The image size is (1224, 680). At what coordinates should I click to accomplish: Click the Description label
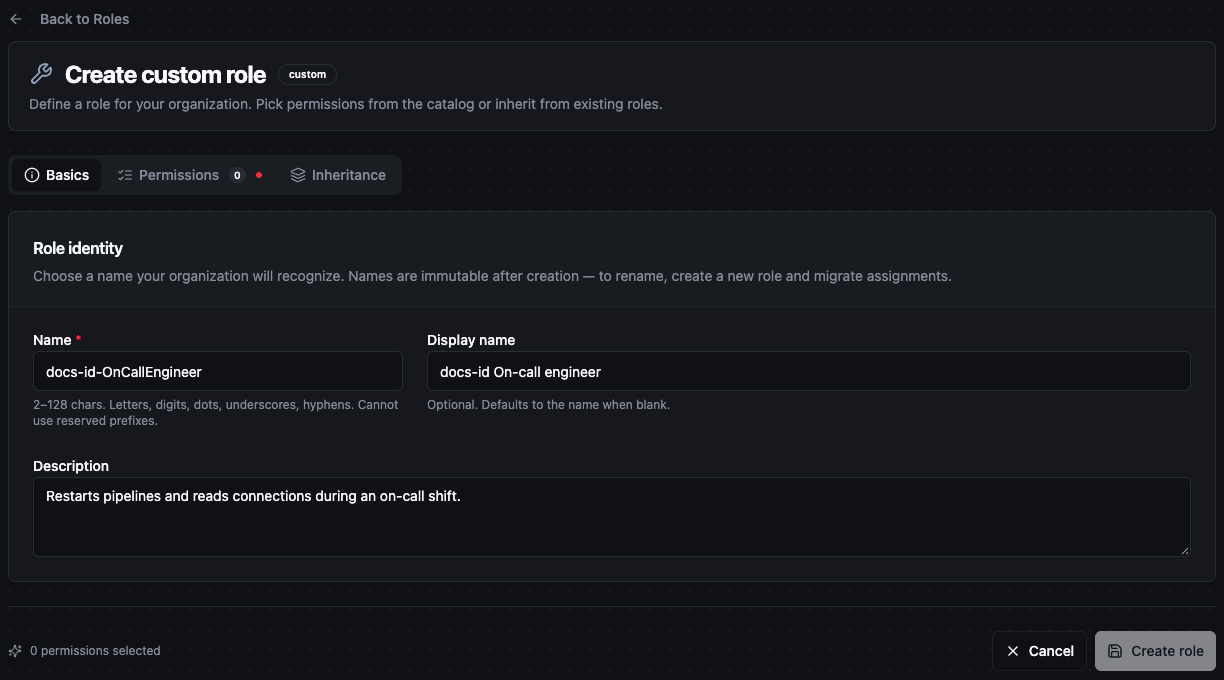71,466
